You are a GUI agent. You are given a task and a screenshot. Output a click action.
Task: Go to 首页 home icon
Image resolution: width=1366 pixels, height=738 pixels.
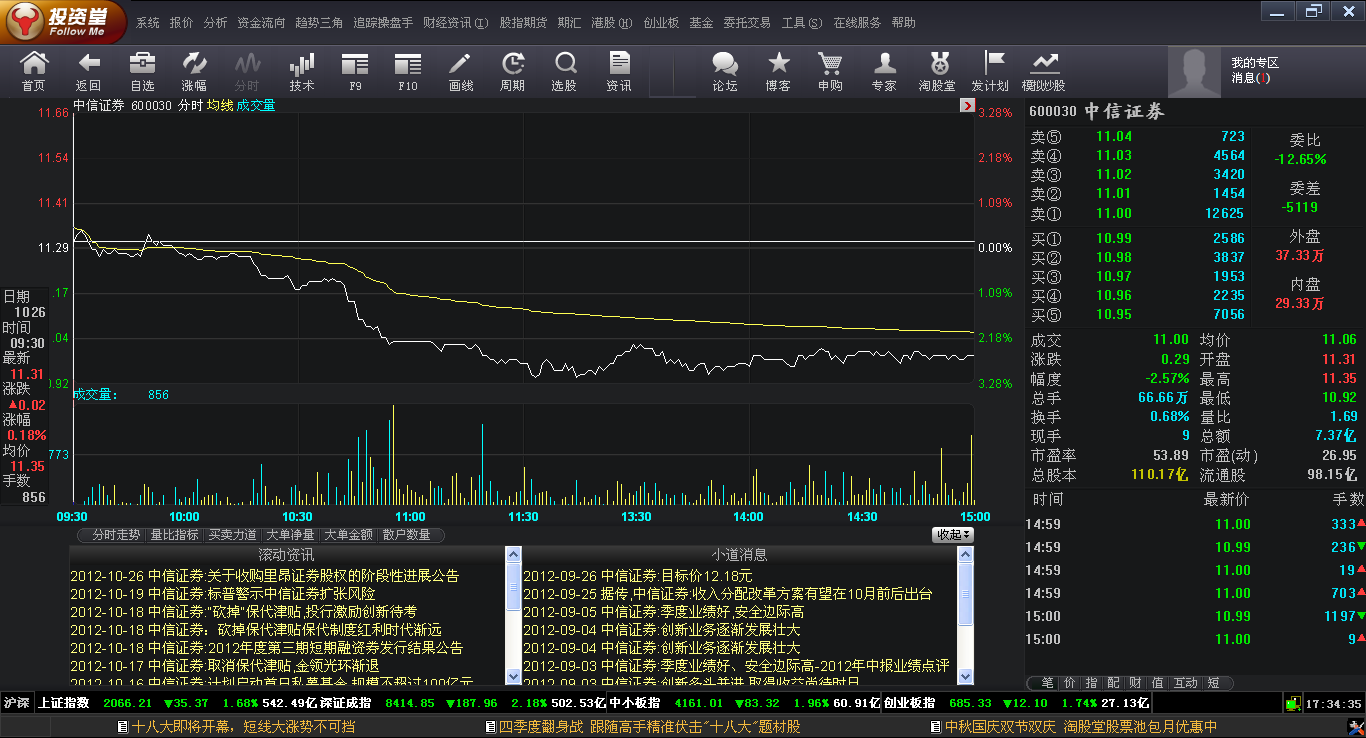click(x=34, y=71)
